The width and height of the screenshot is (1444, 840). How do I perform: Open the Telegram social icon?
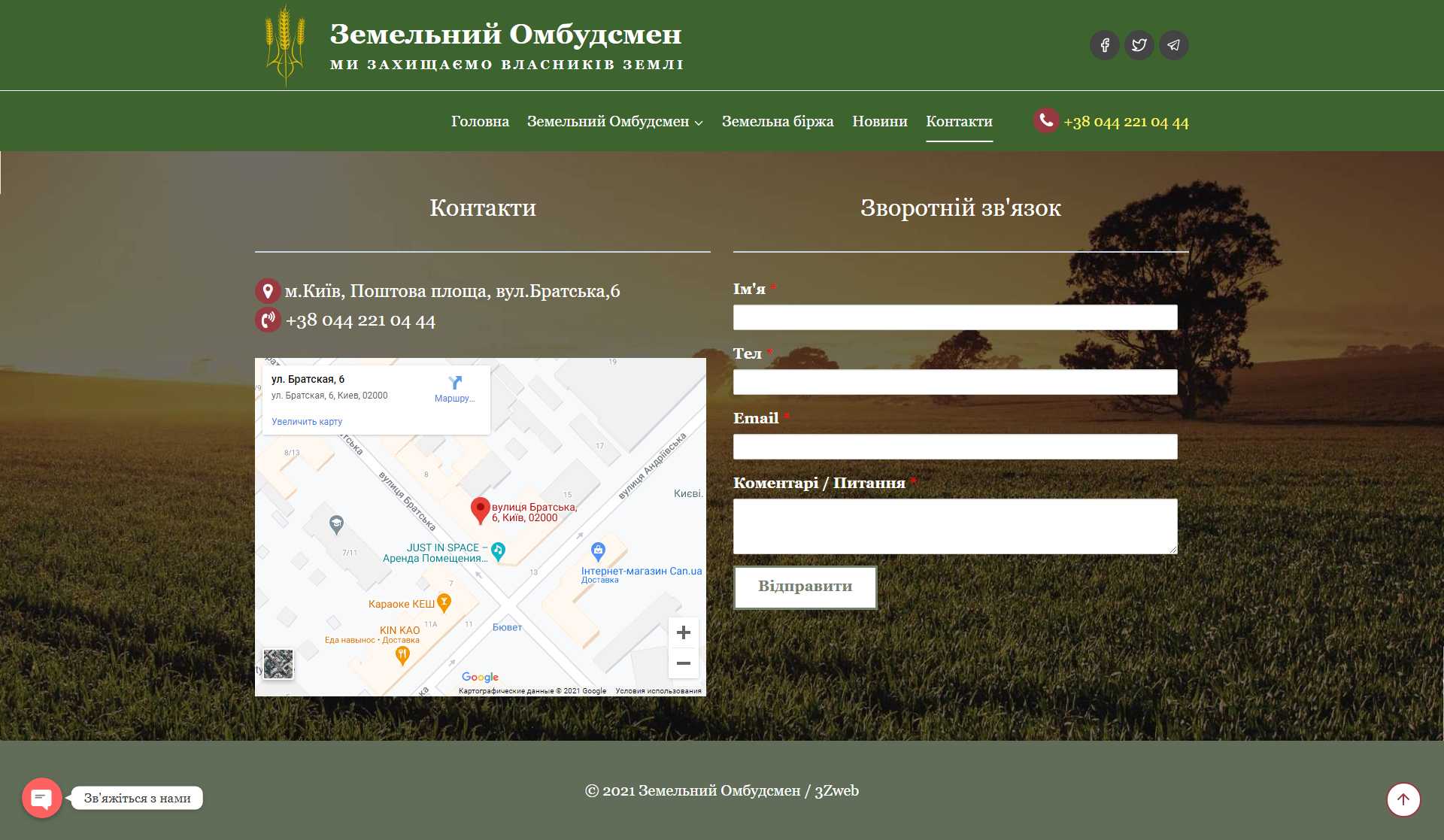click(x=1173, y=45)
